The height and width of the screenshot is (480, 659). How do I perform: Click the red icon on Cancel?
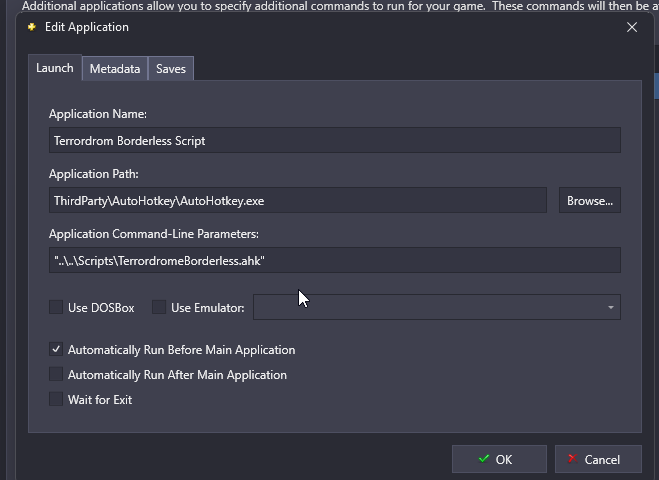(x=571, y=459)
